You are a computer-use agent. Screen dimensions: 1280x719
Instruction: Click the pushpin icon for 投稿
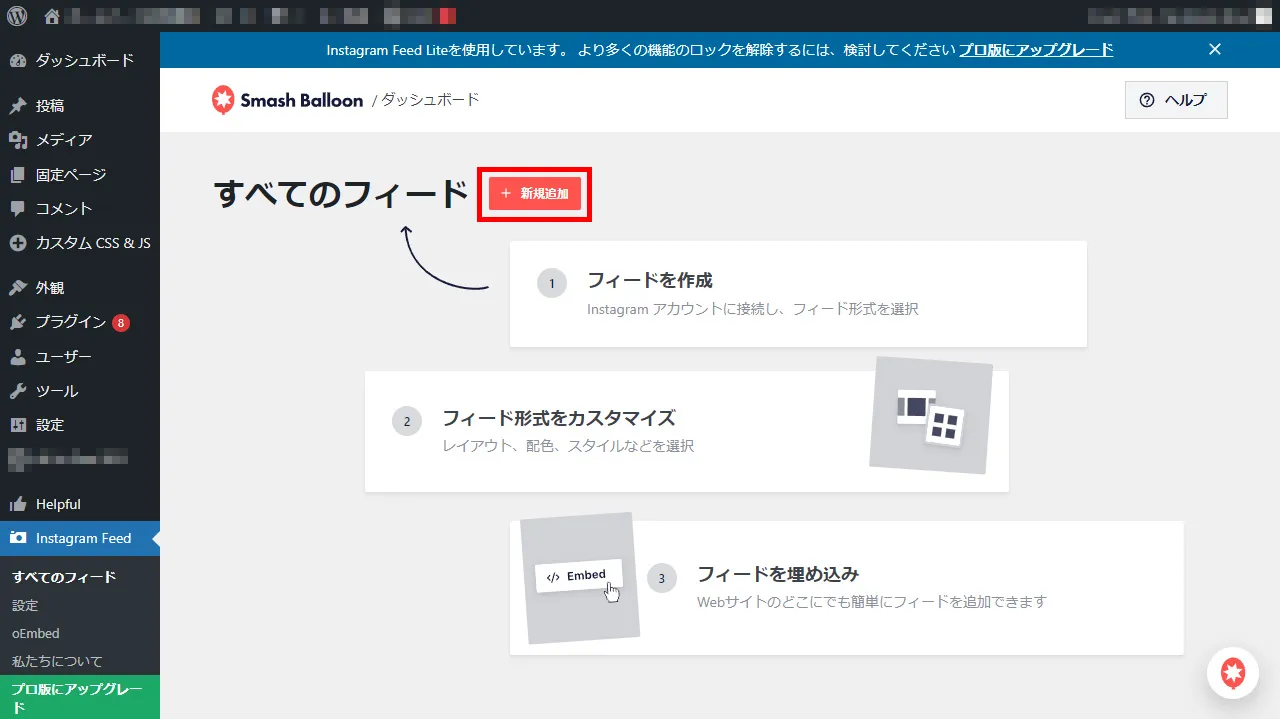pyautogui.click(x=18, y=106)
